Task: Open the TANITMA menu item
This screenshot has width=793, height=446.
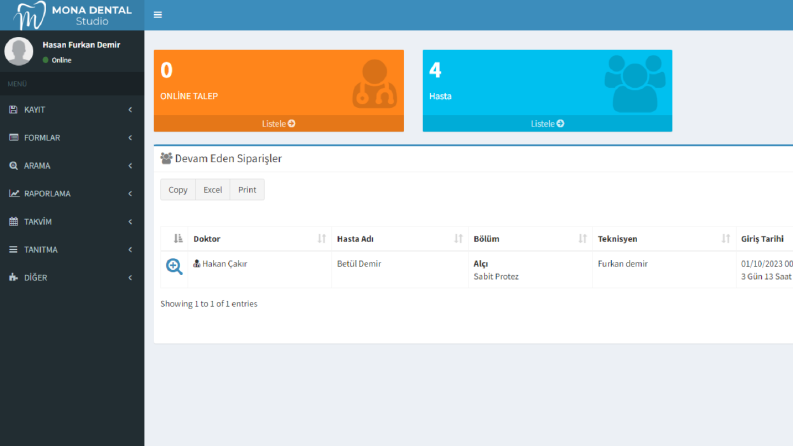Action: (72, 249)
